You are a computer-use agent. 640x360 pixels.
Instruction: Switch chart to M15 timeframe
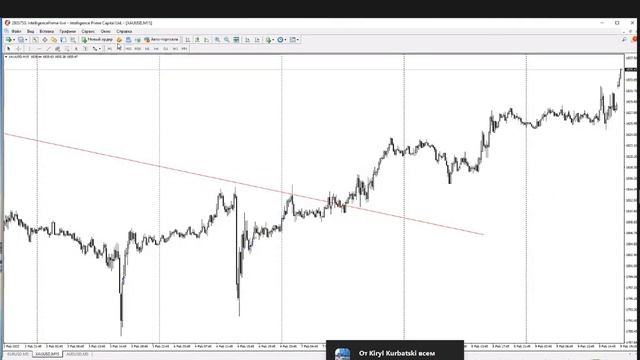click(128, 49)
